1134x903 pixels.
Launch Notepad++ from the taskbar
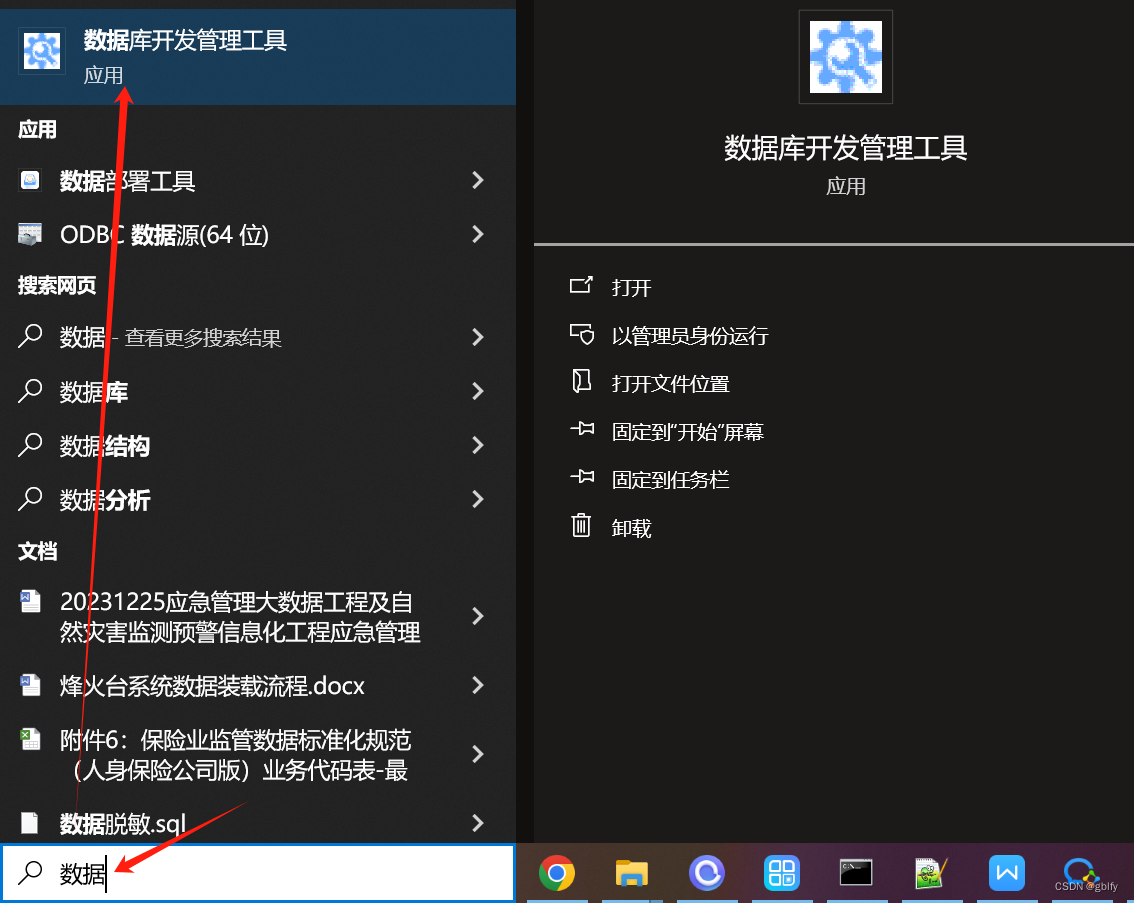(x=931, y=872)
